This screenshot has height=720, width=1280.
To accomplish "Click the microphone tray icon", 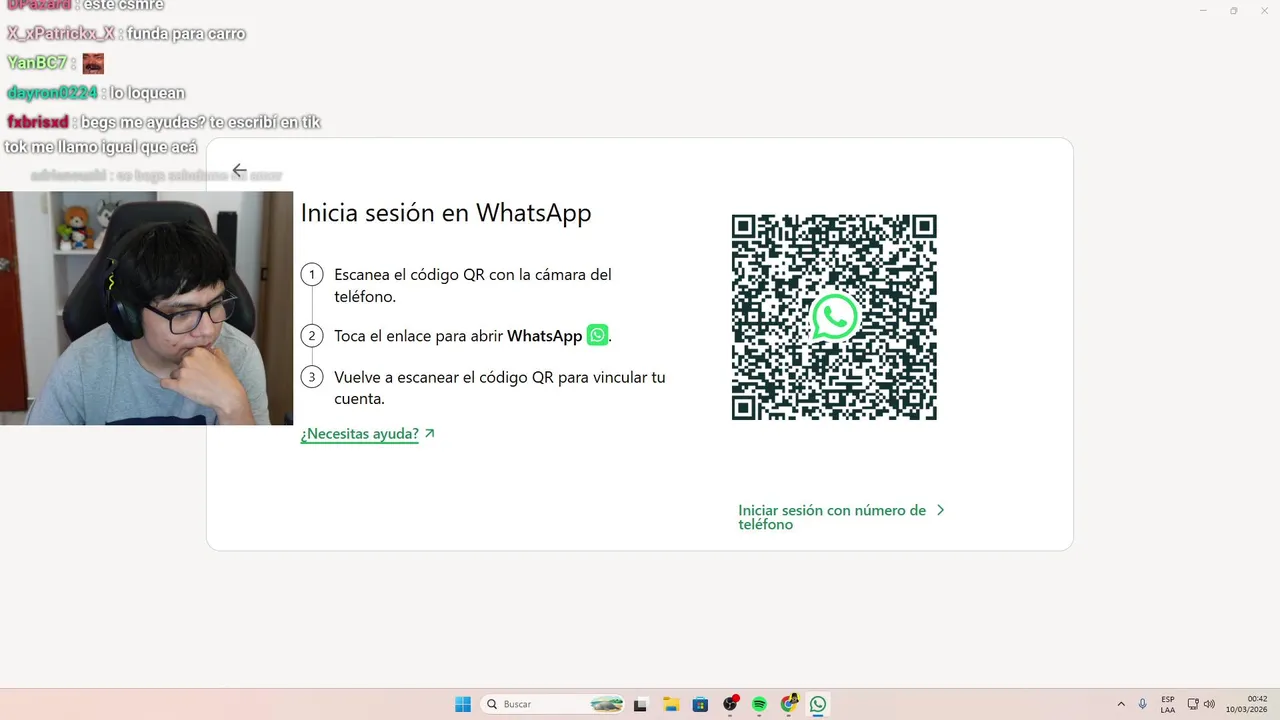I will tap(1143, 704).
